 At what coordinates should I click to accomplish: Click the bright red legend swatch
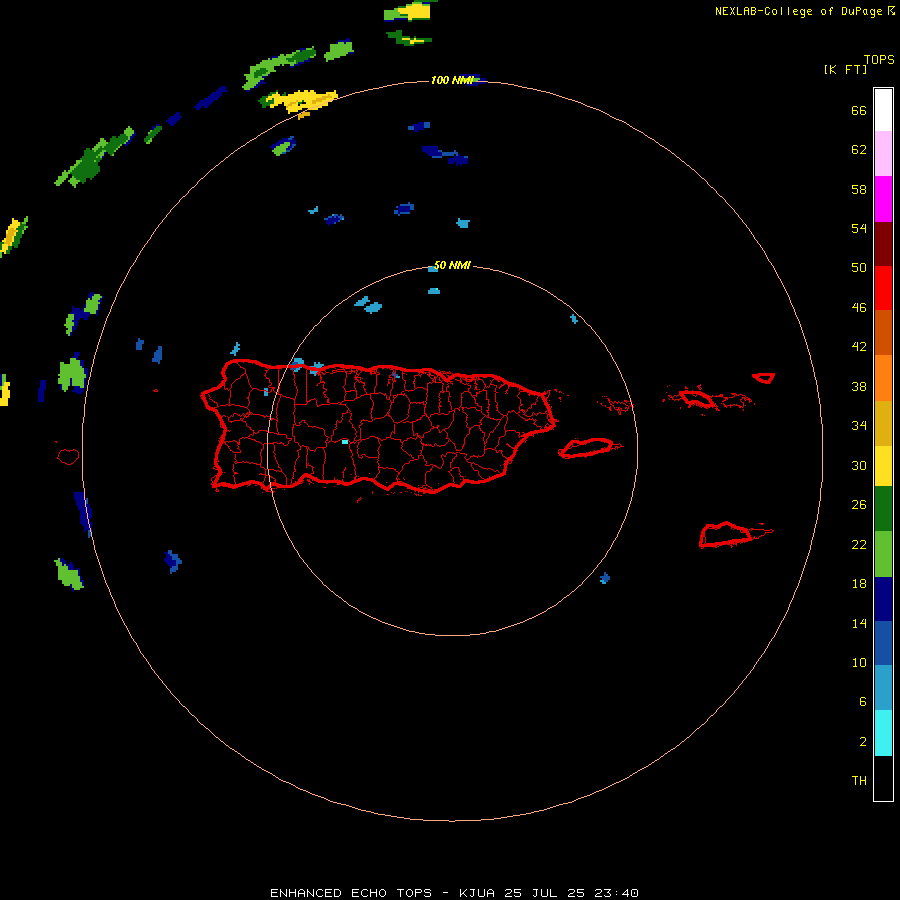(883, 288)
